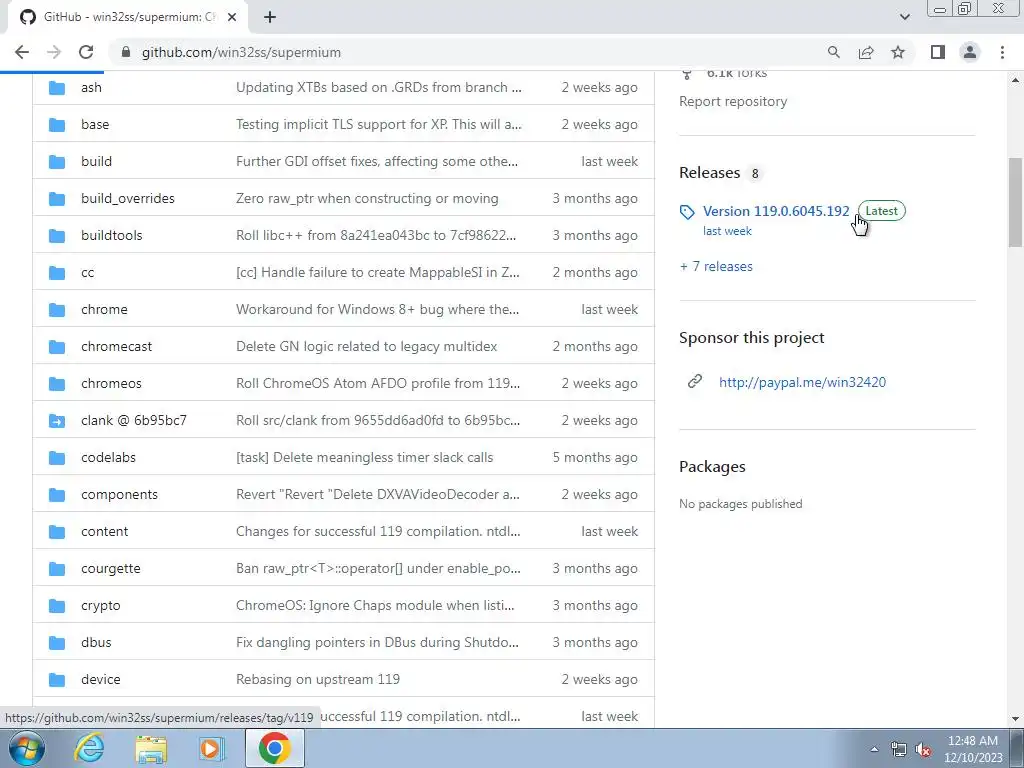The height and width of the screenshot is (768, 1024).
Task: Open the components folder
Action: (x=120, y=494)
